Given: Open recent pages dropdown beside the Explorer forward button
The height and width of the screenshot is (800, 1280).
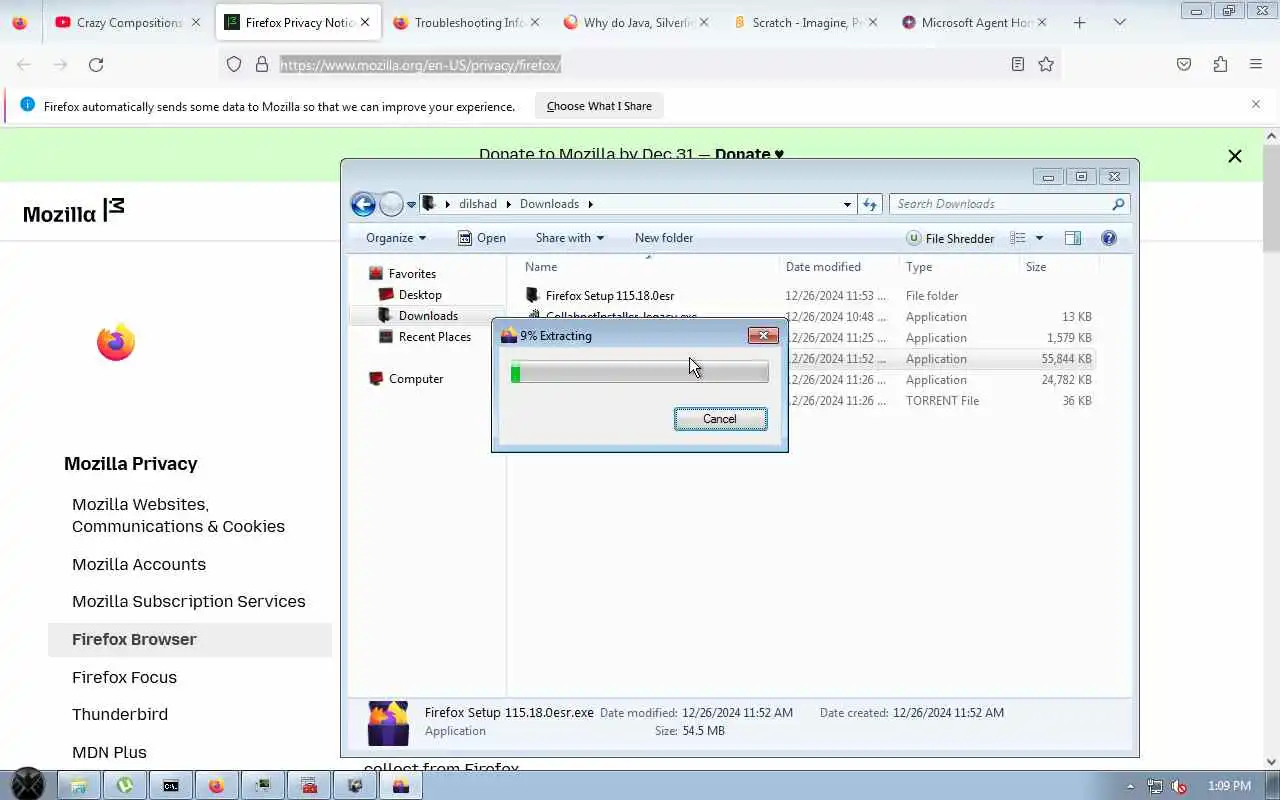Looking at the screenshot, I should click(411, 204).
